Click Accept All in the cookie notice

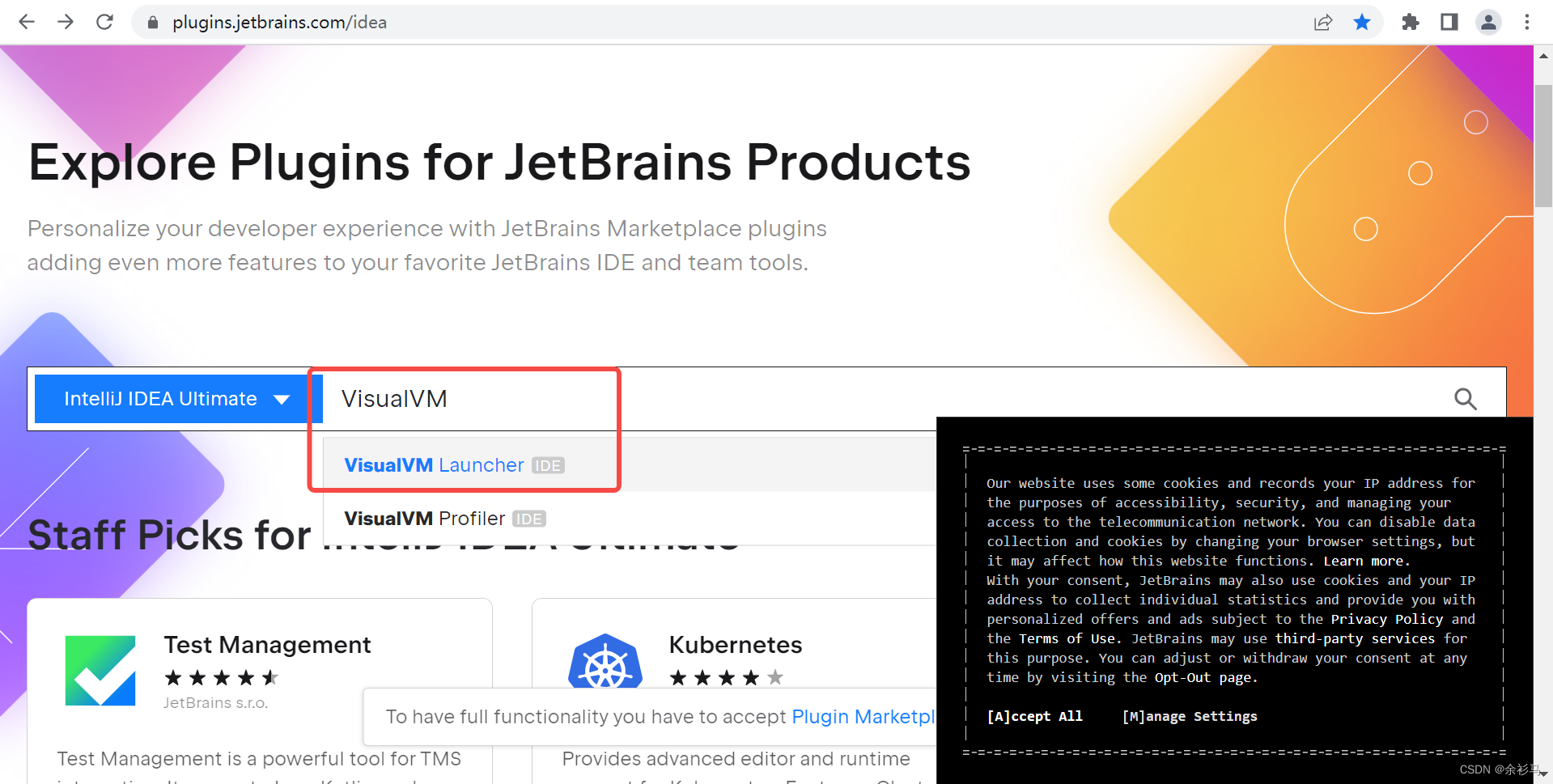click(1034, 716)
